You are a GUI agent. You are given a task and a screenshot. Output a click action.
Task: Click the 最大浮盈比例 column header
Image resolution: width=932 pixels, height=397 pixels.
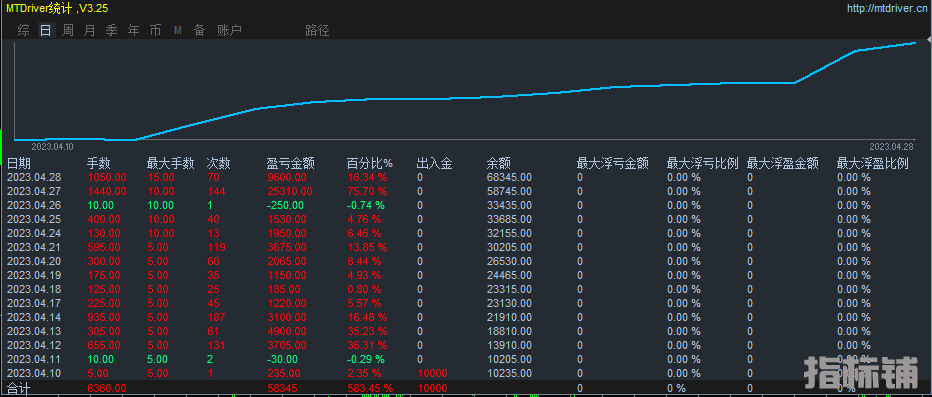coord(873,163)
